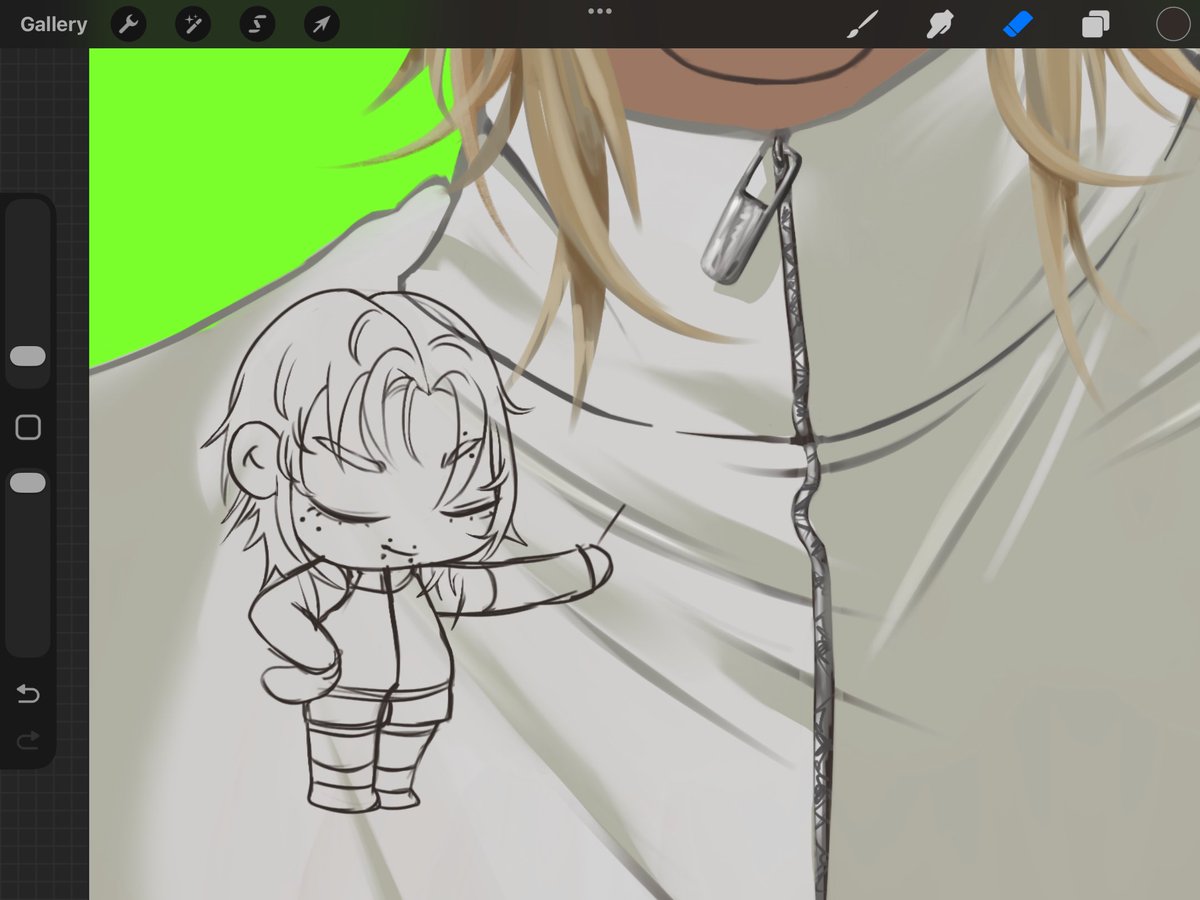Redo the last undone action
Screen dimensions: 1200x900
(28, 740)
